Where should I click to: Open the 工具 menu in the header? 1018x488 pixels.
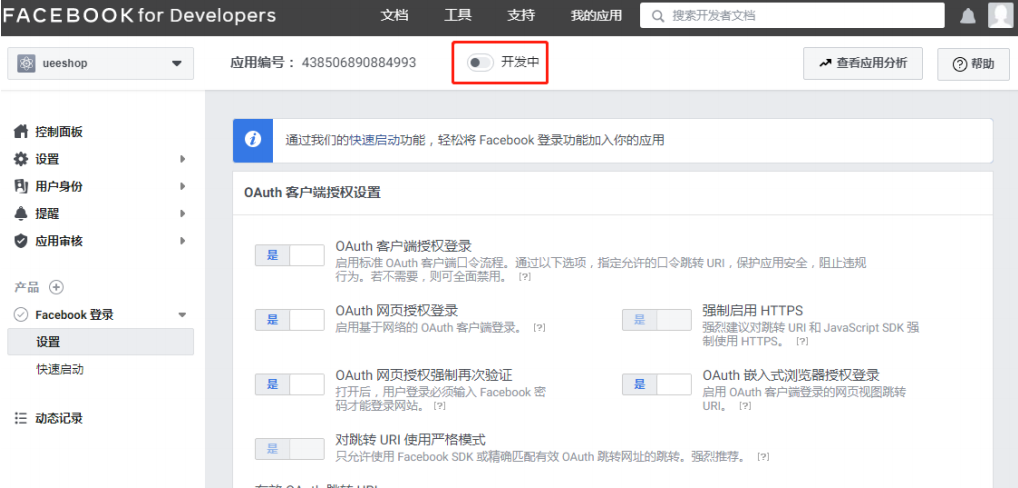458,16
